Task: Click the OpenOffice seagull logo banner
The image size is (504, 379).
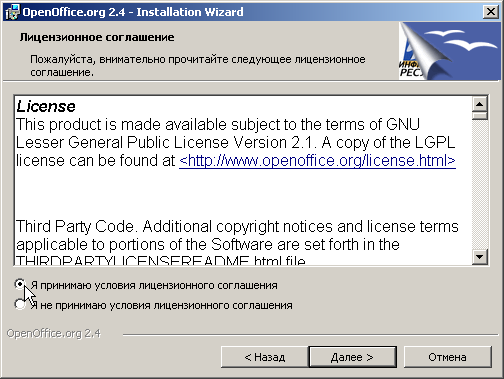Action: point(449,51)
